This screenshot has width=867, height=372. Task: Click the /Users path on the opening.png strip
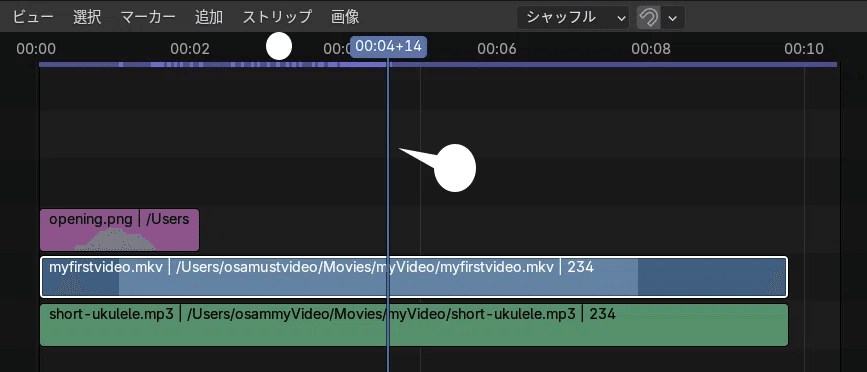tap(168, 219)
